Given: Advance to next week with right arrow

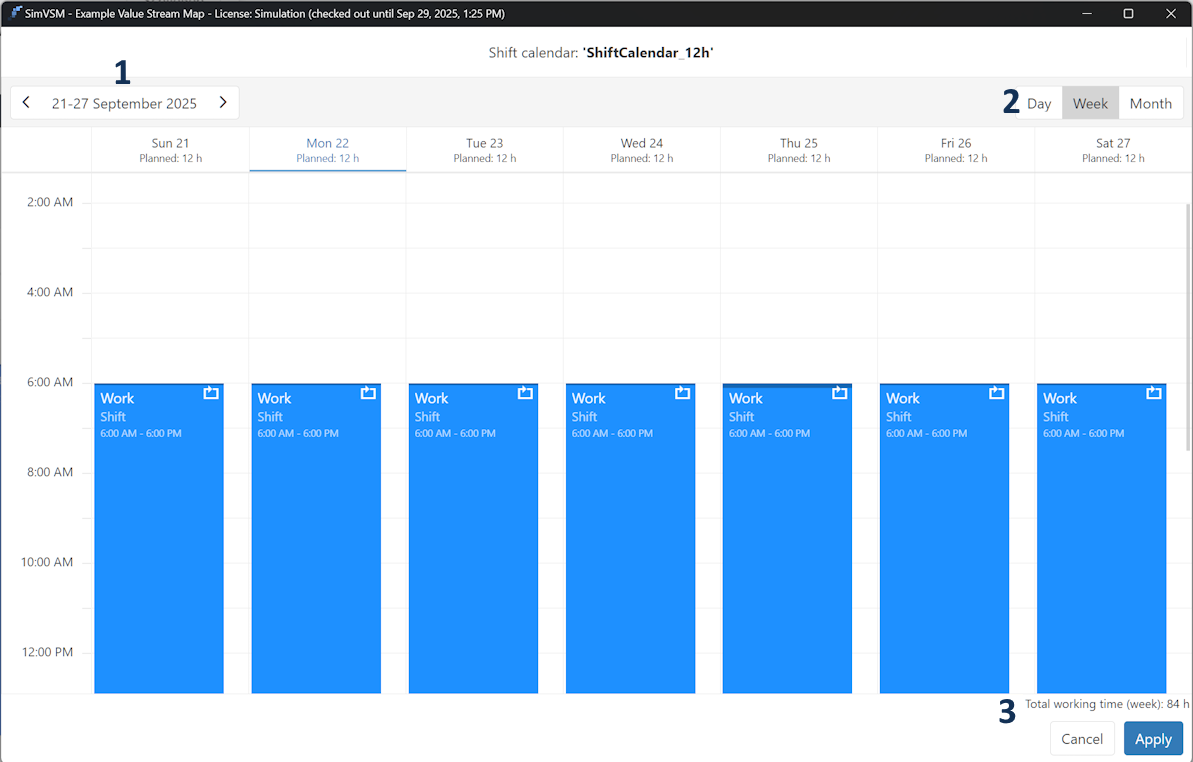Looking at the screenshot, I should click(223, 103).
